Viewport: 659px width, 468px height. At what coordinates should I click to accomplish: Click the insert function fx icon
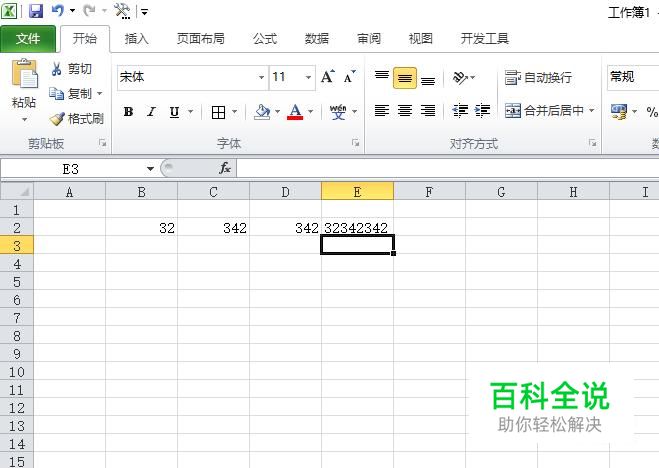coord(225,169)
